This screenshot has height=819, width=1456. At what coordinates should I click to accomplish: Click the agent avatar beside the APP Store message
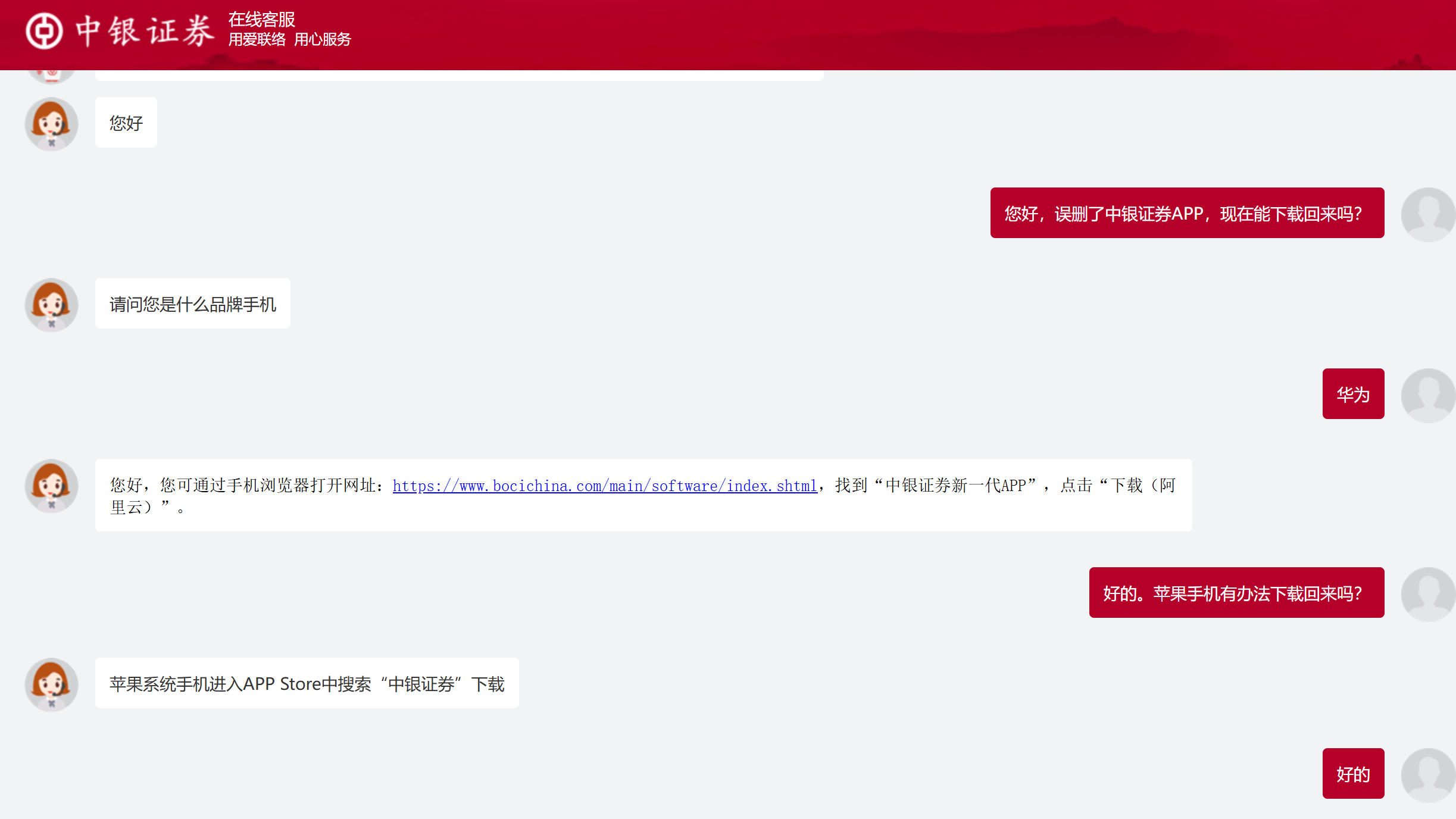click(x=52, y=684)
